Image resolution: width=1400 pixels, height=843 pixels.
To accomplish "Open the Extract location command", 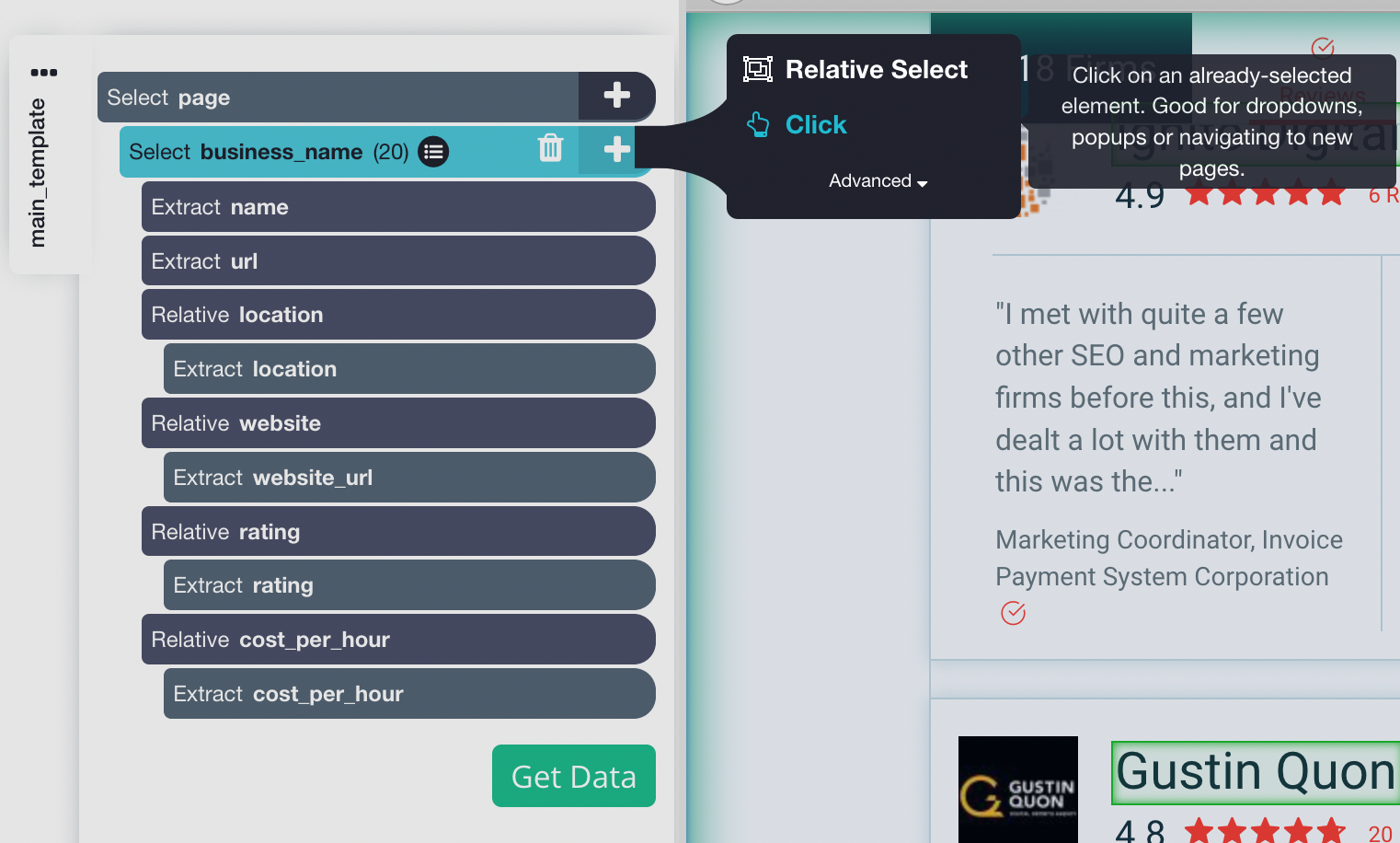I will pos(409,368).
